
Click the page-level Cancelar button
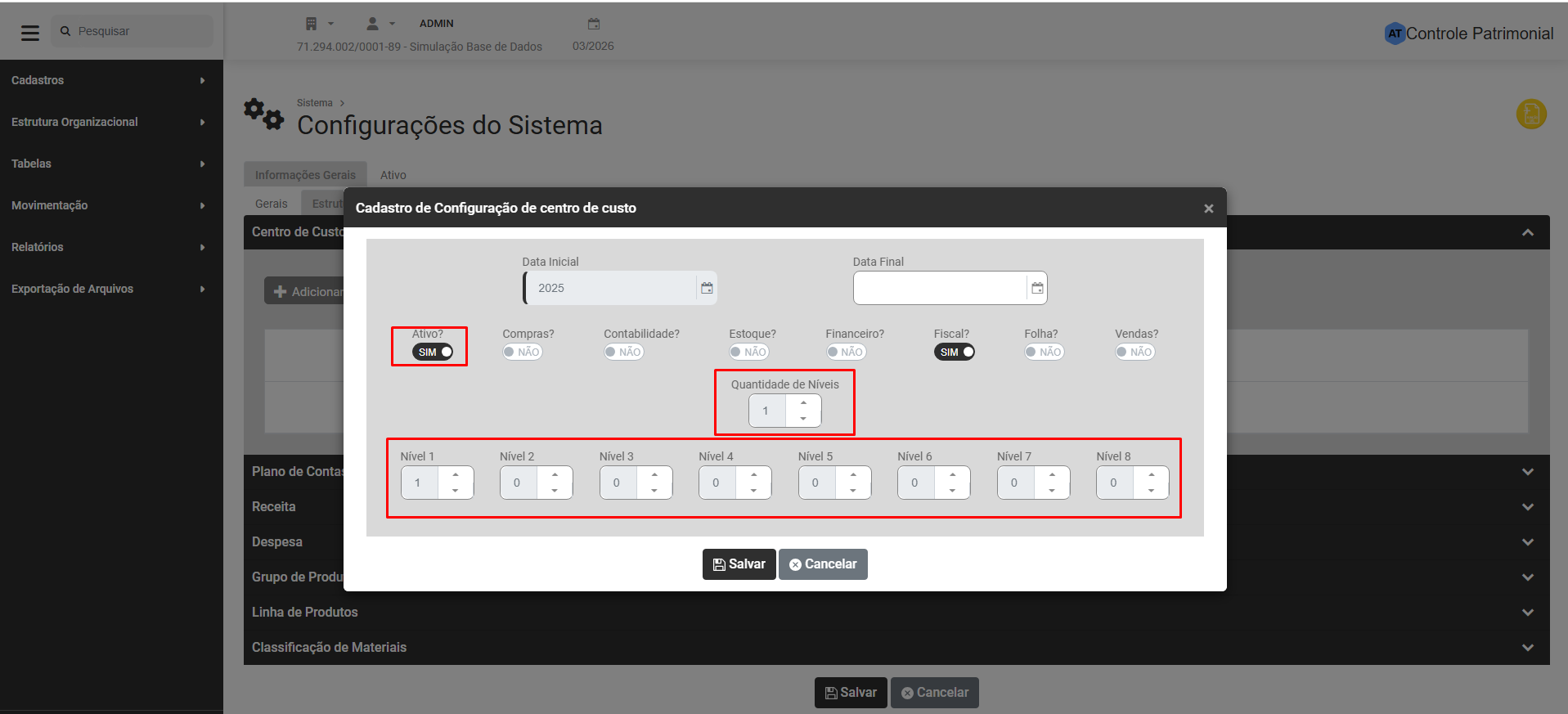pyautogui.click(x=935, y=693)
